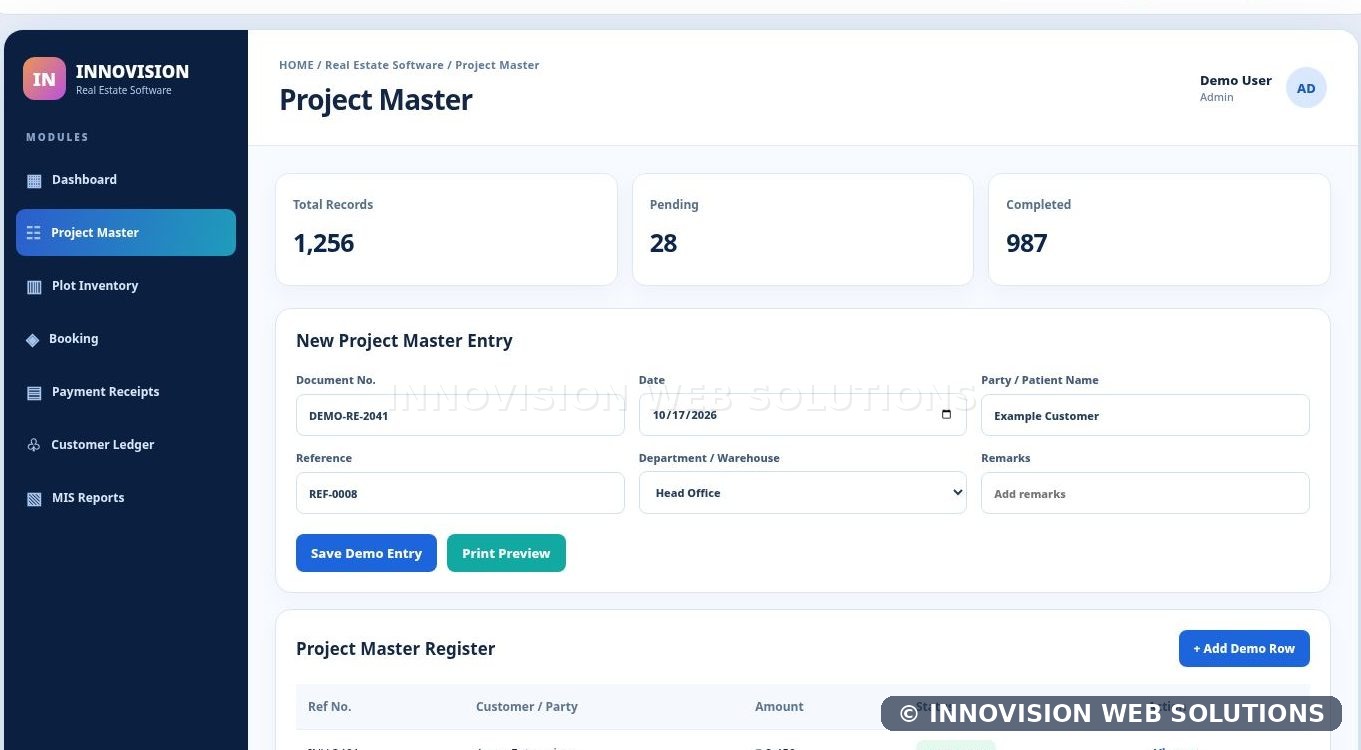Click the Customer / Party column header

[527, 707]
